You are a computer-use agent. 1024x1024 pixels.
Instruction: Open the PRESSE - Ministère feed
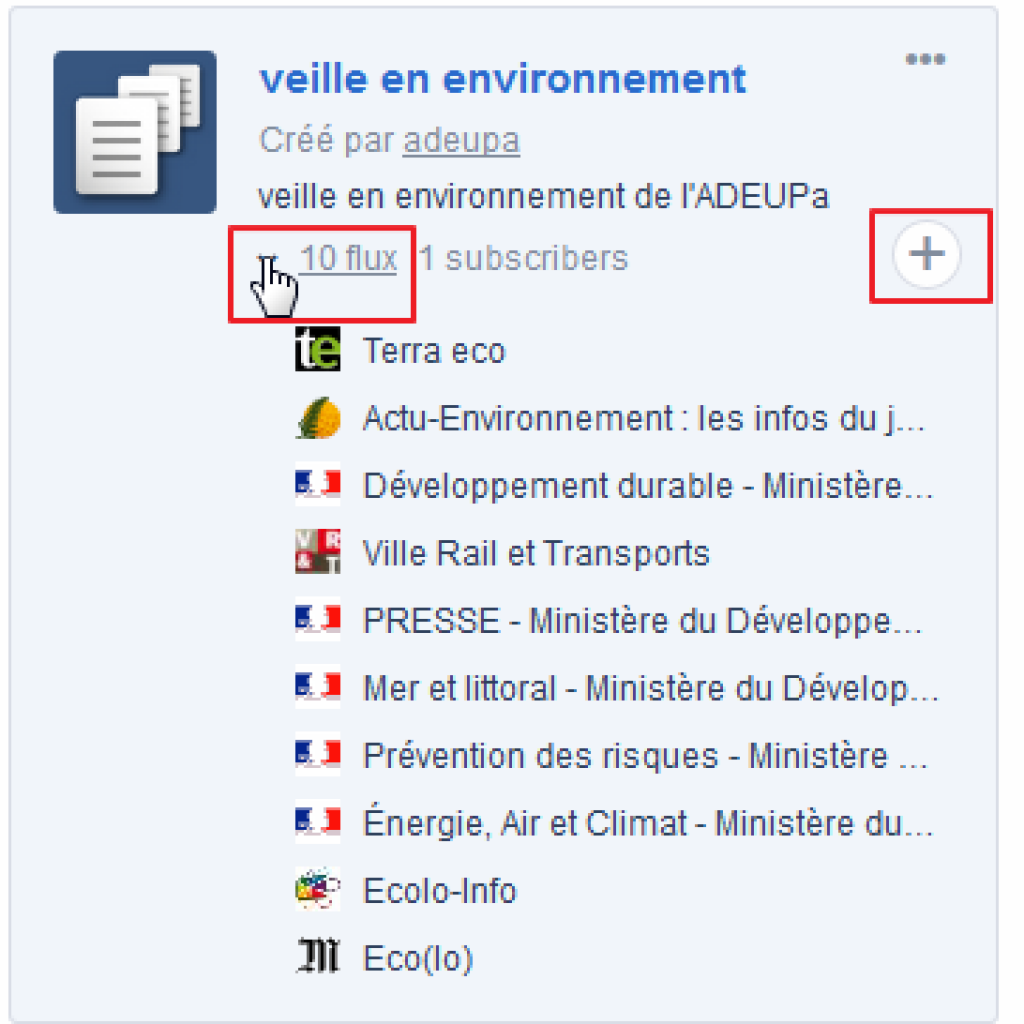point(641,621)
